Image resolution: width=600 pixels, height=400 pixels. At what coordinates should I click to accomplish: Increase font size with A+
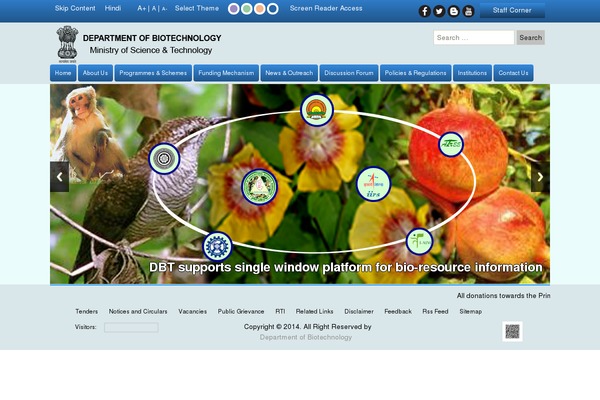click(142, 8)
